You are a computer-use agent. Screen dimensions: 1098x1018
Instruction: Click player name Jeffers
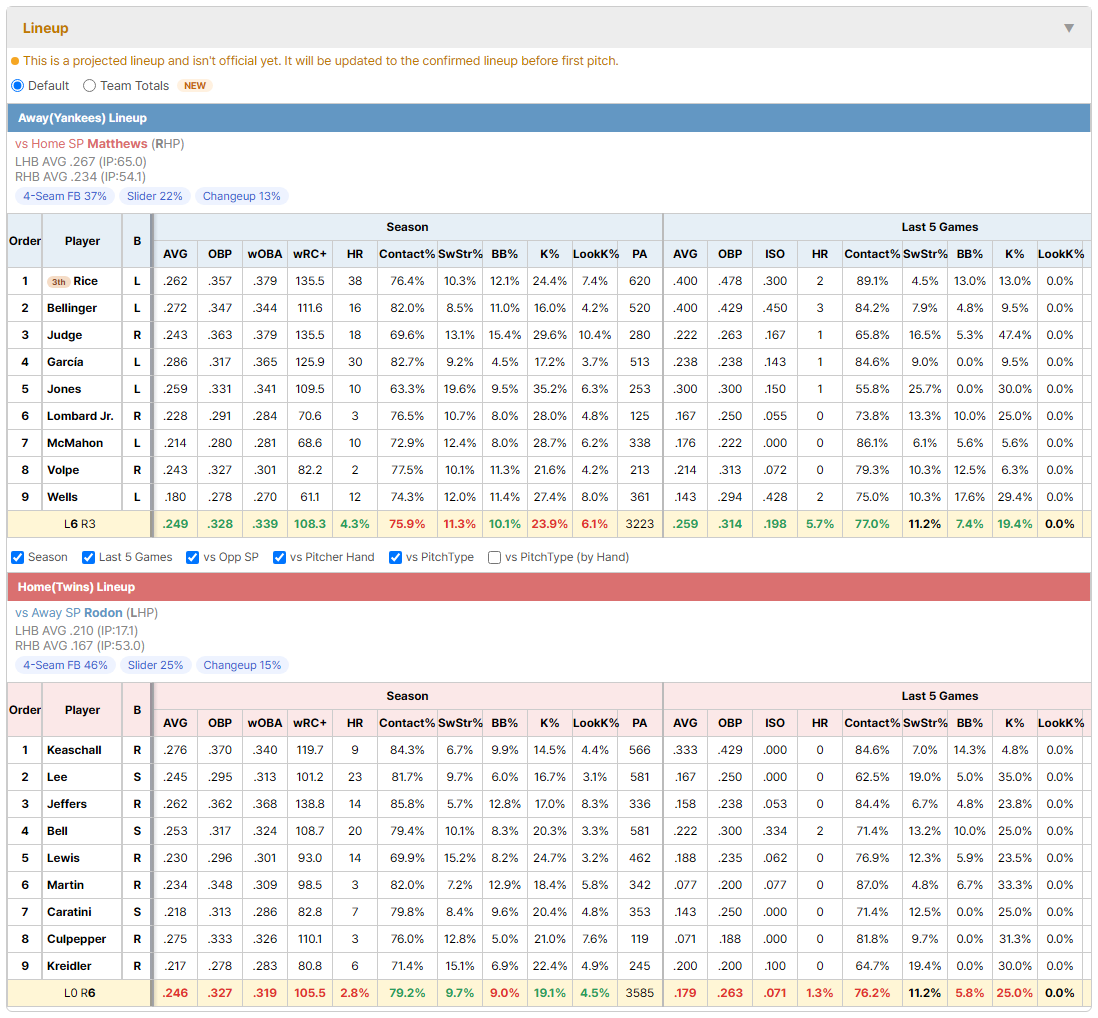(x=67, y=804)
